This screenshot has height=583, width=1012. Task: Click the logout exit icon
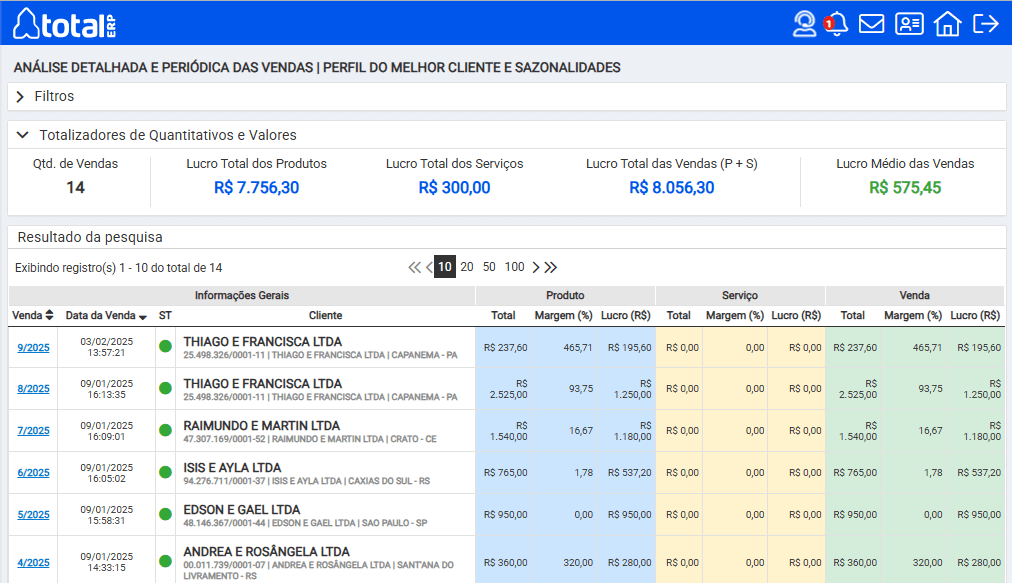click(x=986, y=23)
